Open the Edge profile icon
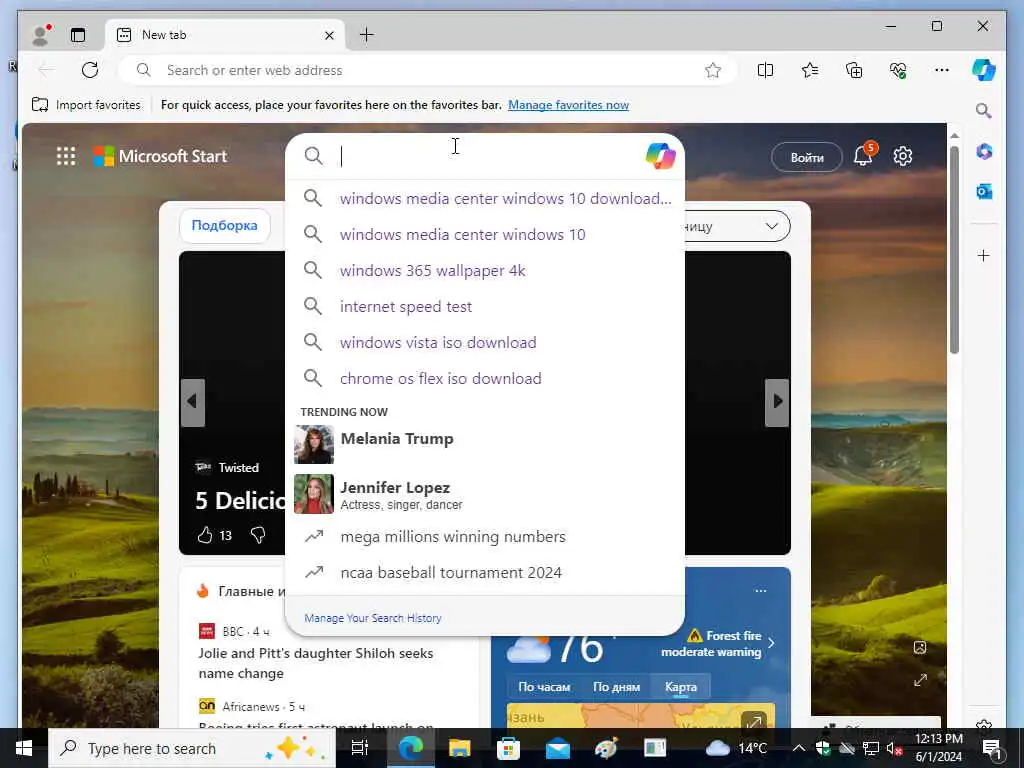 (41, 35)
